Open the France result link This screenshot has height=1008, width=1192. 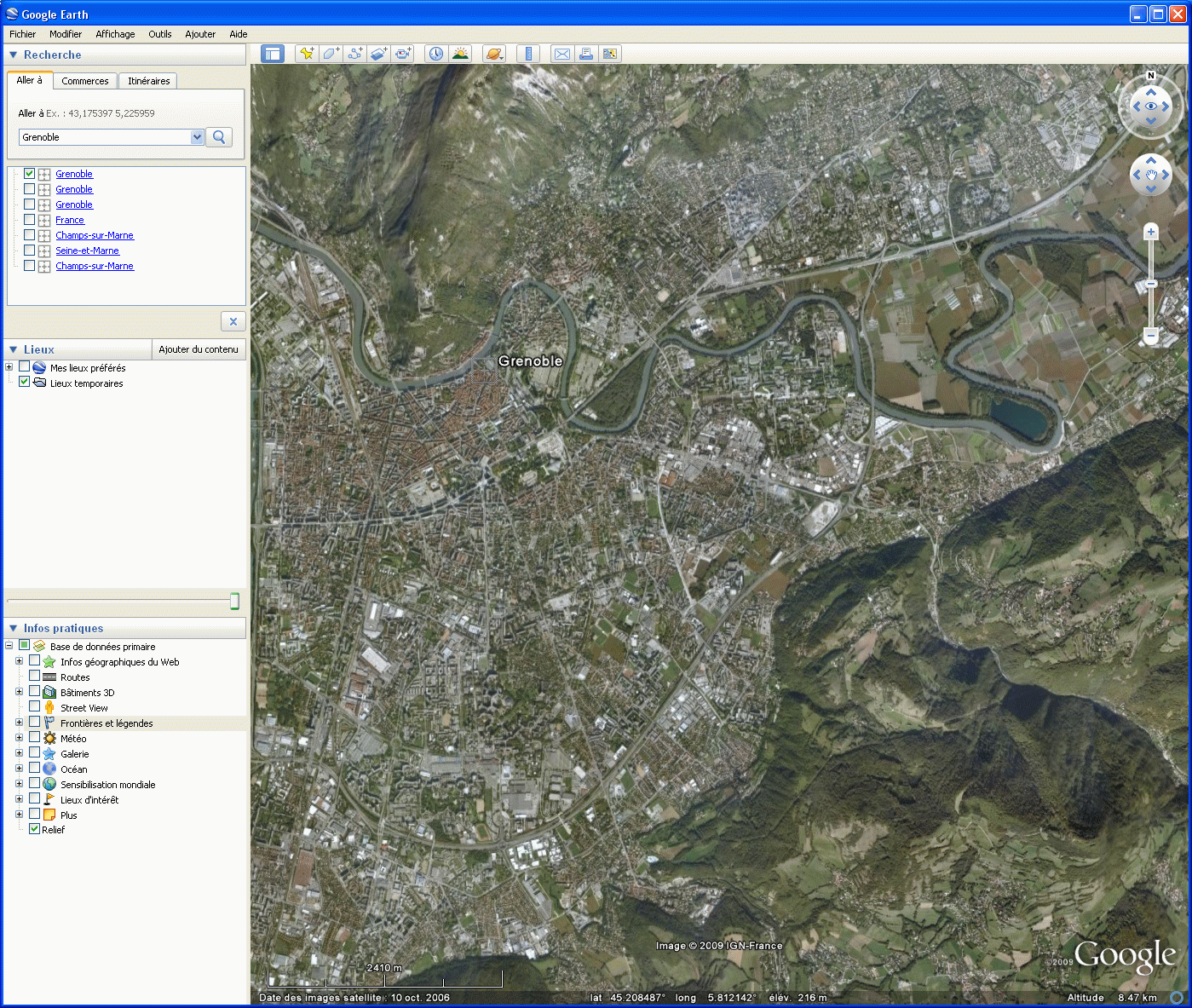pyautogui.click(x=70, y=220)
